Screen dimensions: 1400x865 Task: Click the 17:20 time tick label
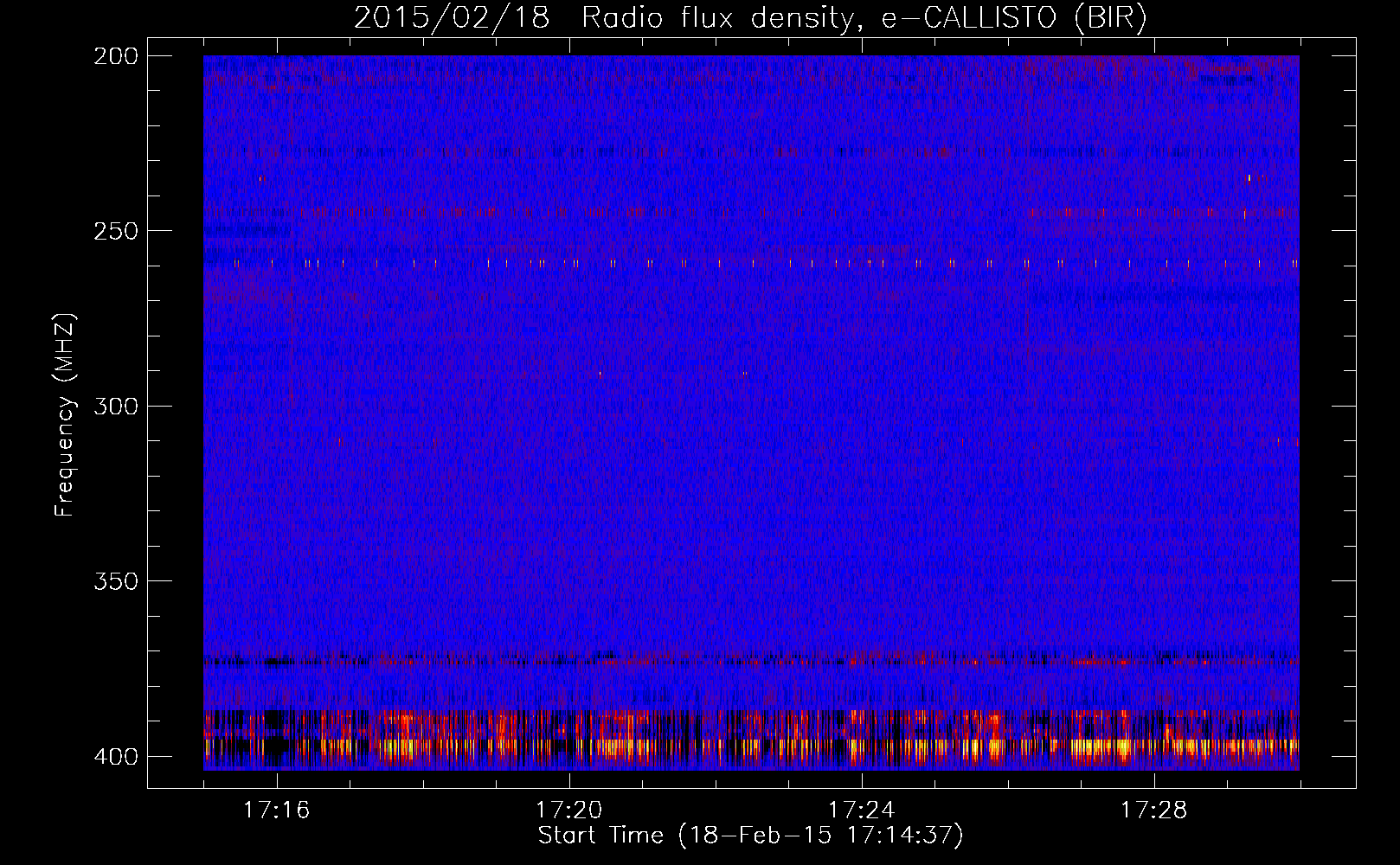[x=568, y=811]
